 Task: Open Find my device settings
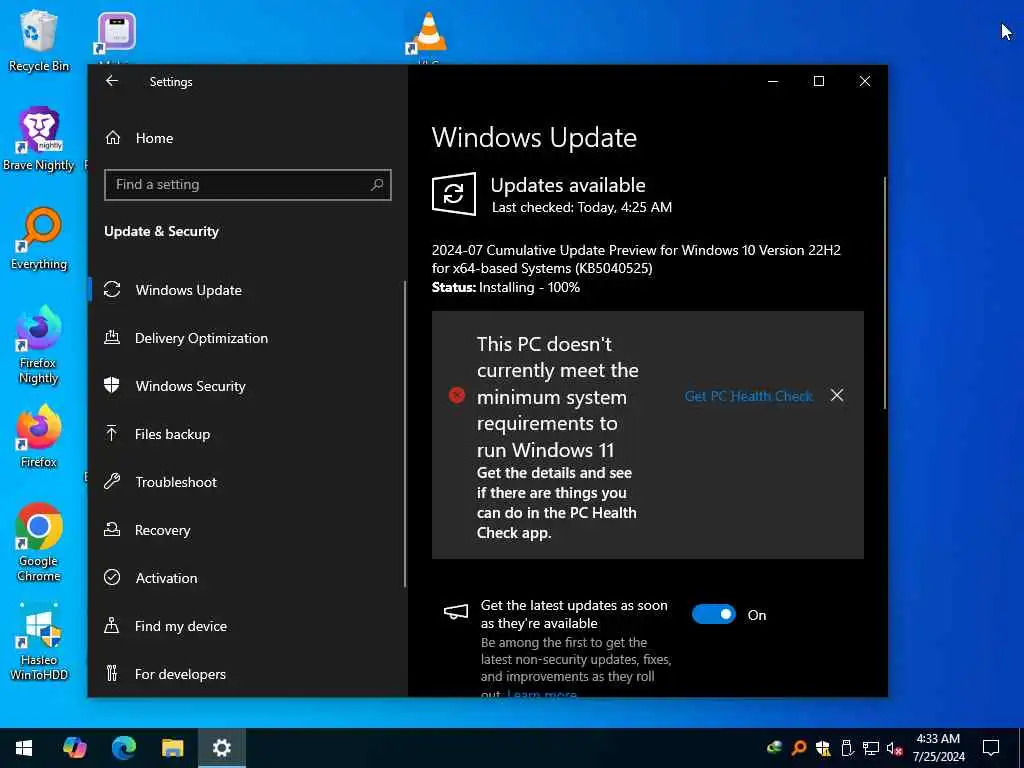(246, 626)
